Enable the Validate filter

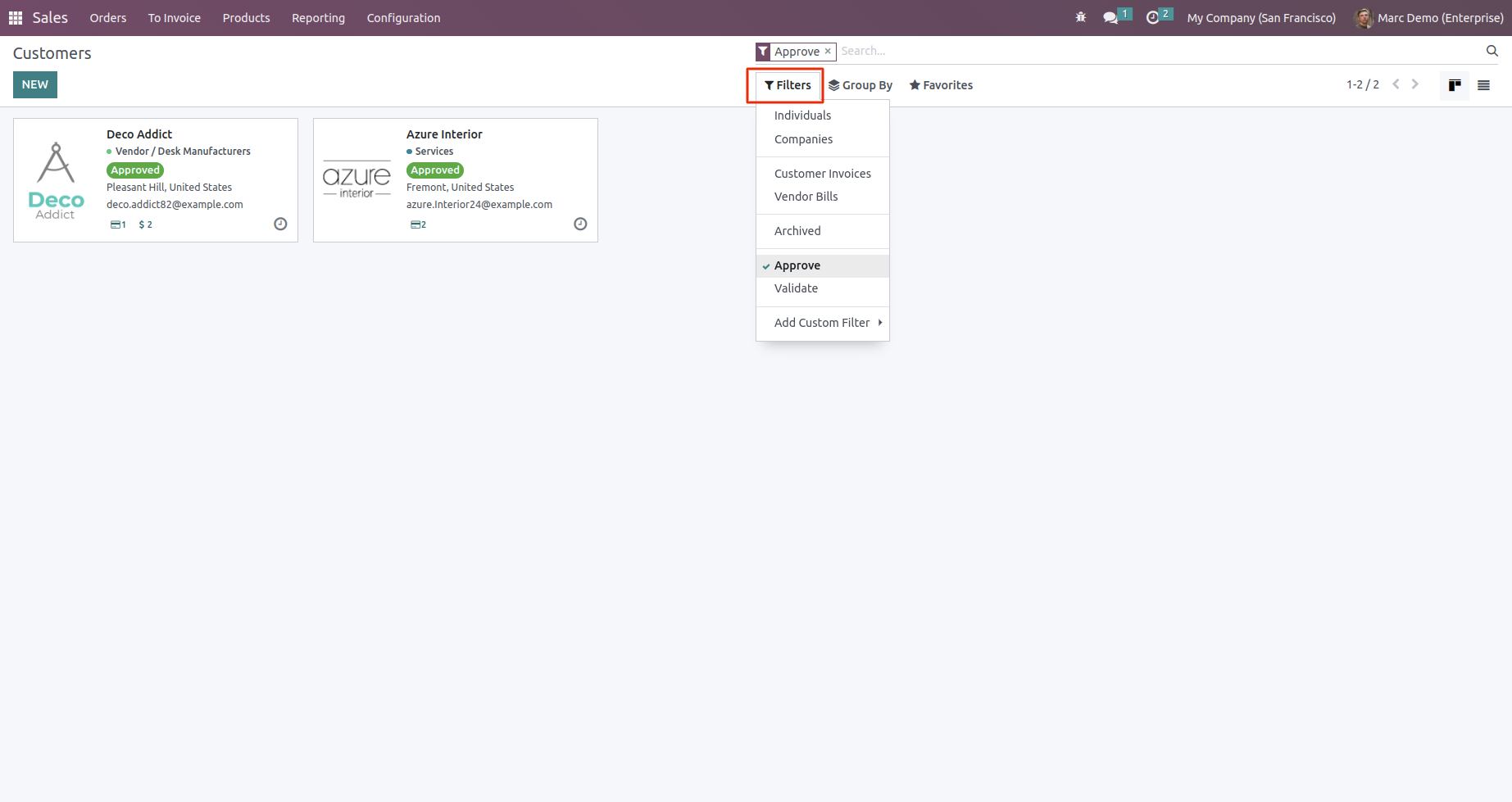coord(823,288)
